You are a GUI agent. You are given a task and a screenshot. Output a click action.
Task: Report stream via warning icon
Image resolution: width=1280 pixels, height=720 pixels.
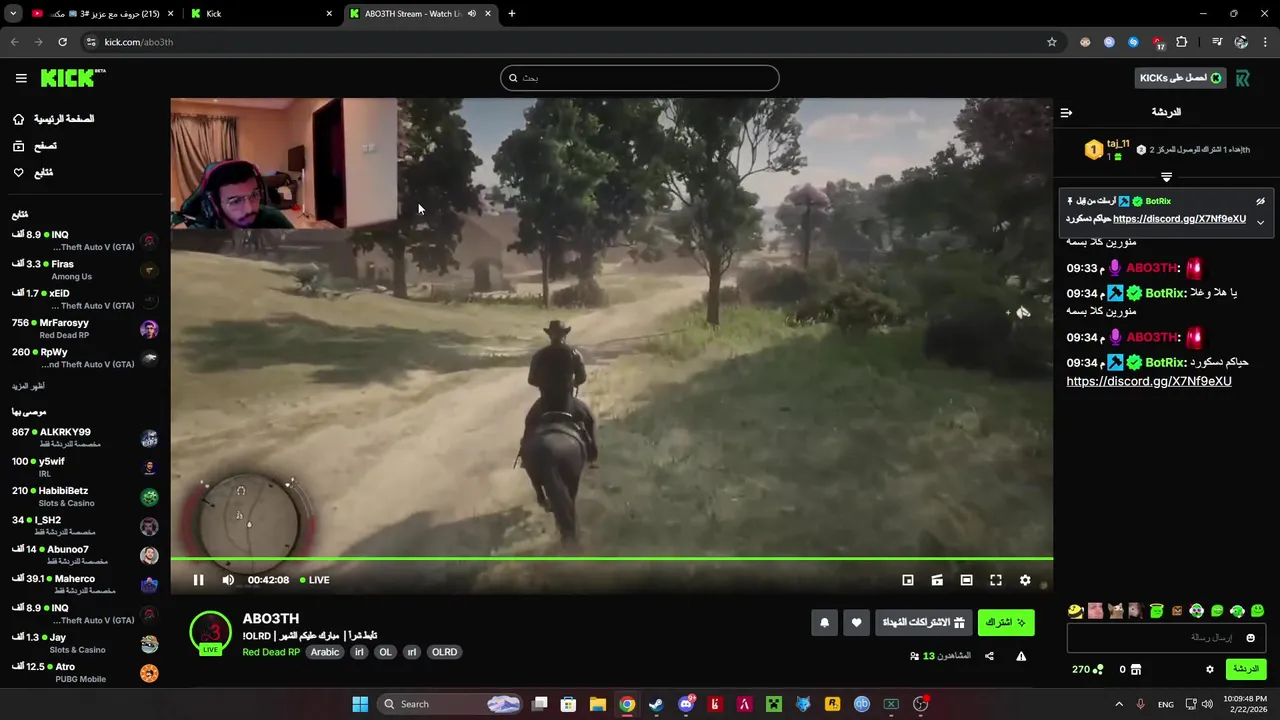pos(1021,656)
